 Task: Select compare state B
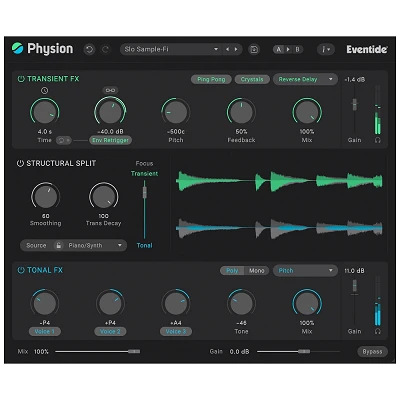click(297, 50)
